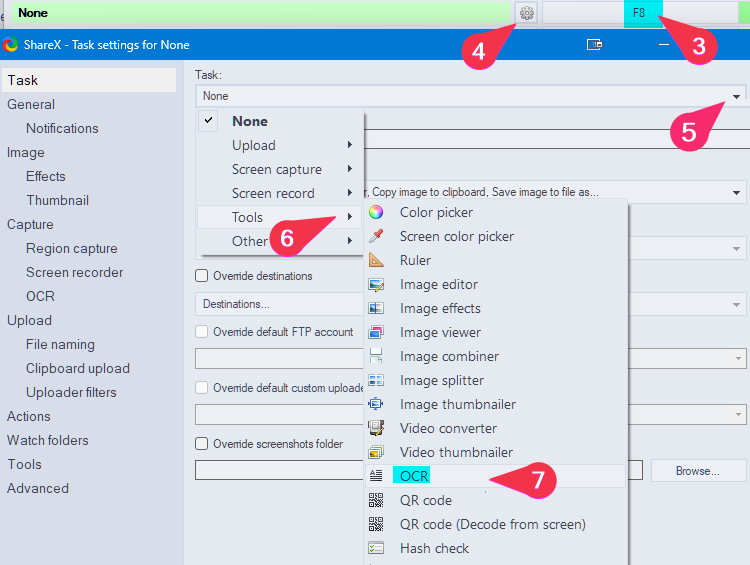Screen dimensions: 750x565
Task: Choose OCR from the Tools submenu
Action: (496, 476)
